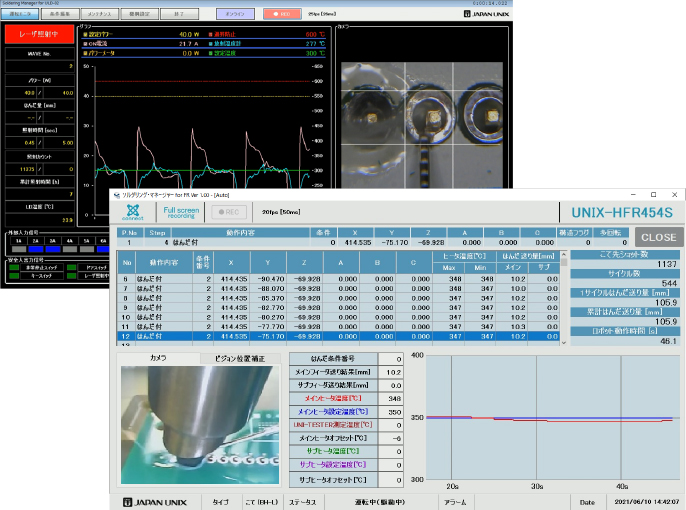Click the emergency stop switch green indicator

click(14, 267)
